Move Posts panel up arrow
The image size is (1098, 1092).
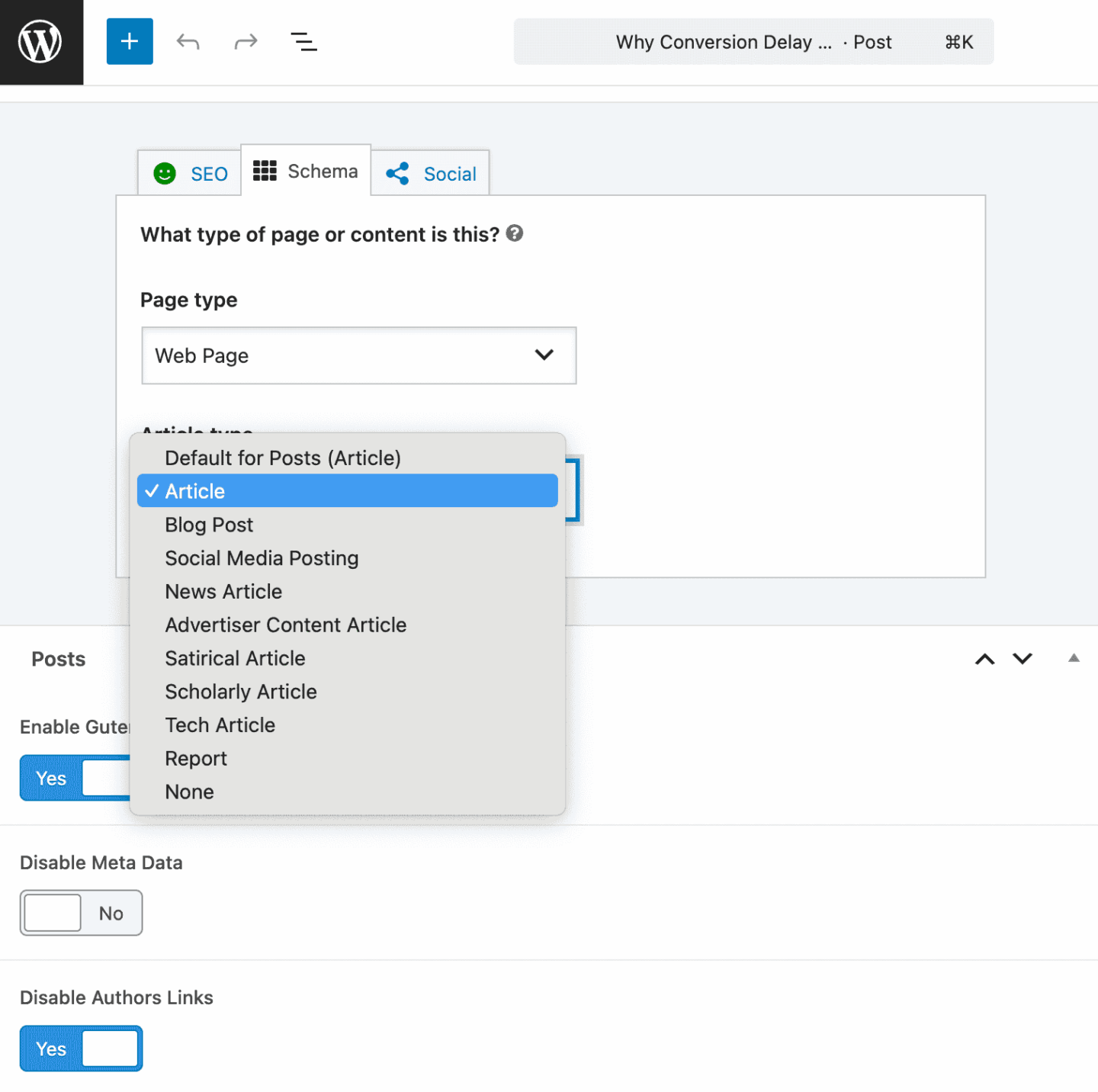pos(985,659)
